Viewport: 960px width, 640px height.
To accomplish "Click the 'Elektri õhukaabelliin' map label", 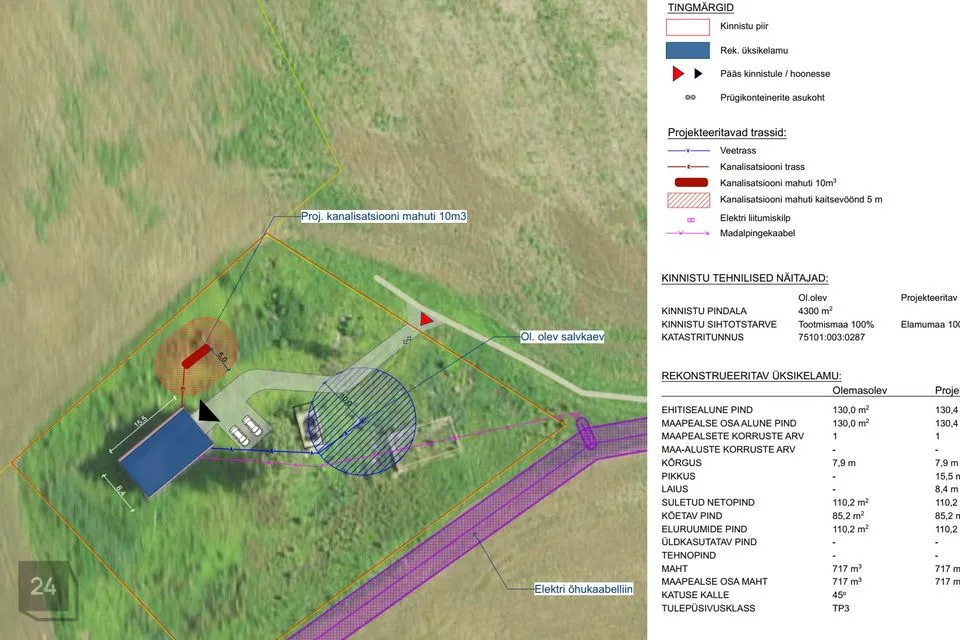I will pyautogui.click(x=583, y=589).
